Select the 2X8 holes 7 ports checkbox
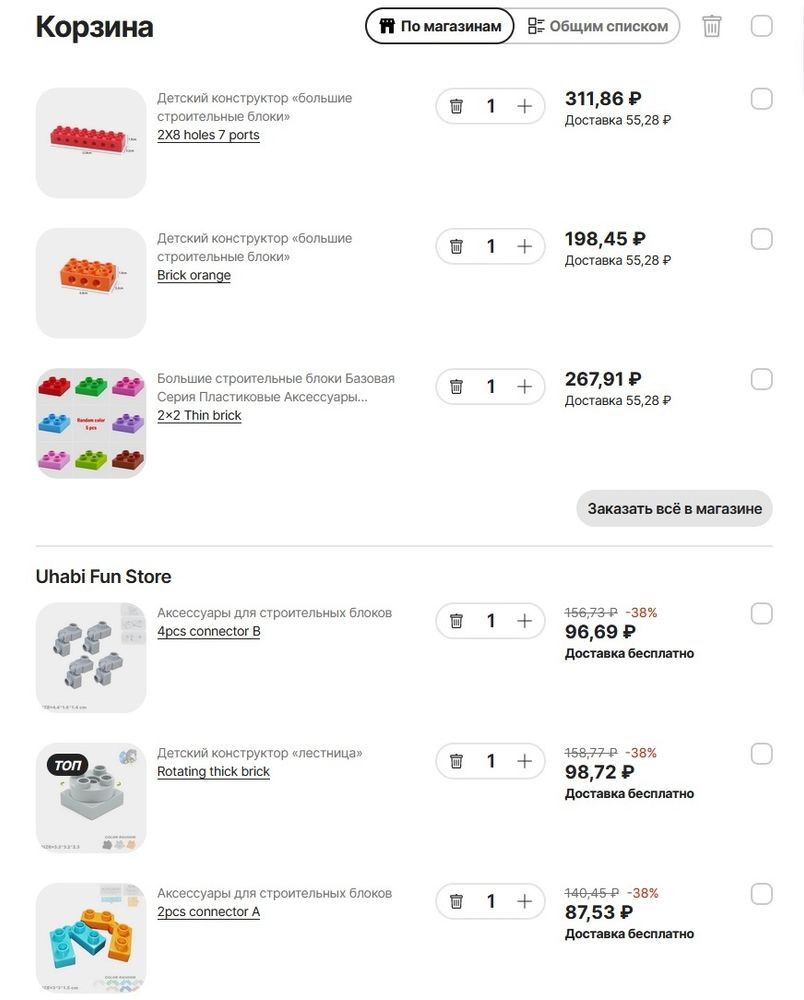This screenshot has height=1000, width=804. [x=761, y=99]
